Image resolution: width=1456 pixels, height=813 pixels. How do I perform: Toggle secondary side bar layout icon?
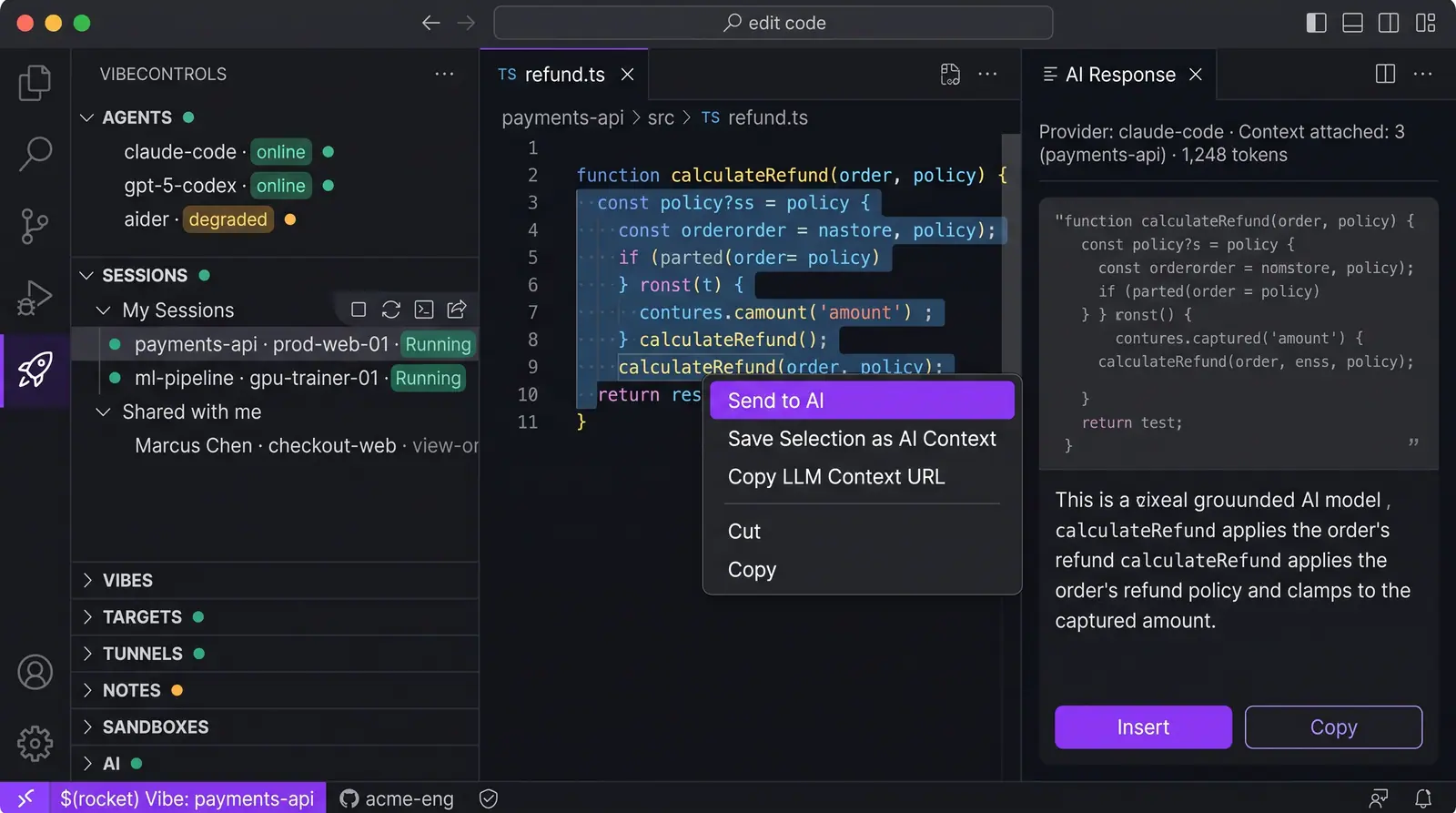[1389, 23]
